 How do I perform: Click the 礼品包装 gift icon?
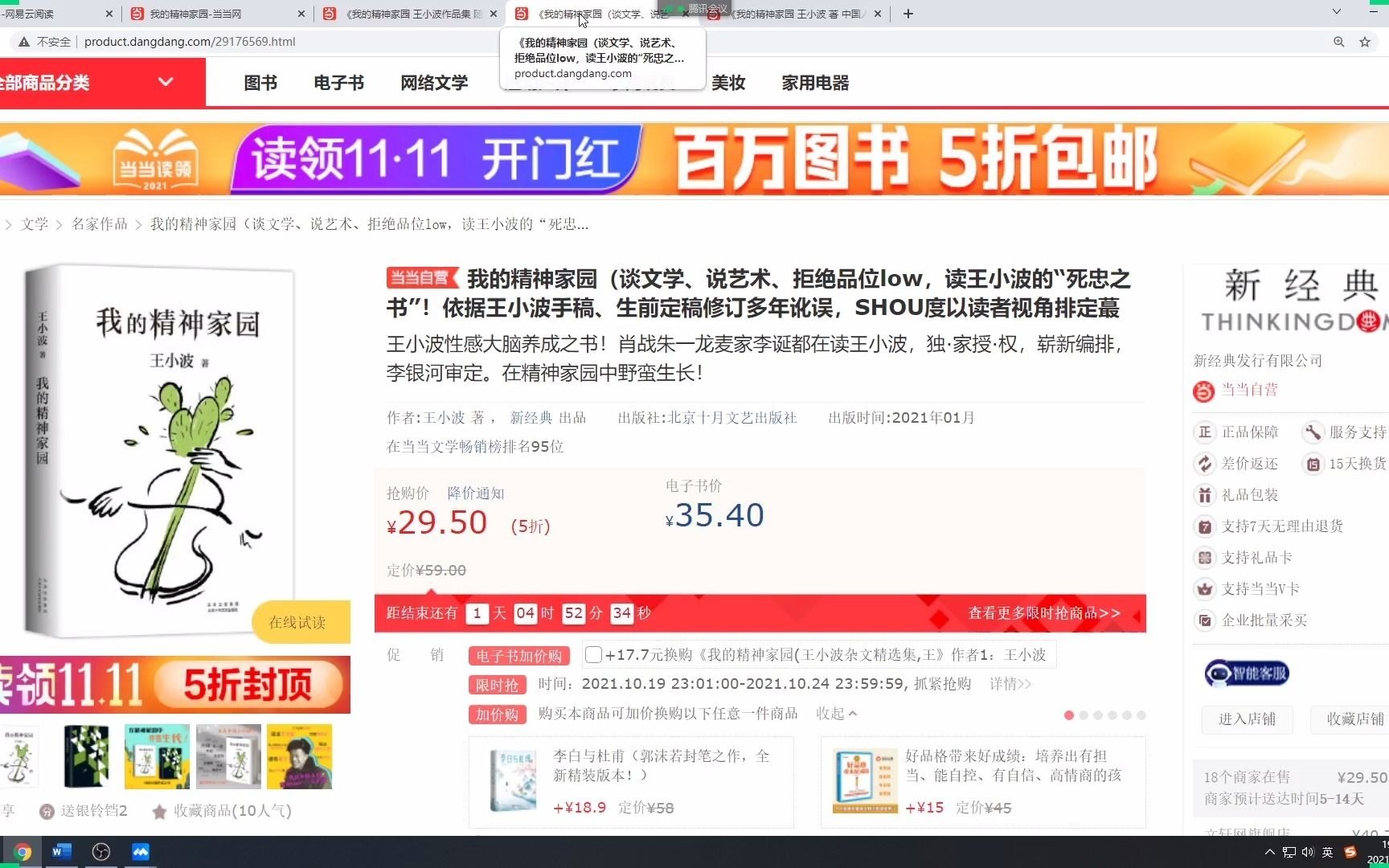pyautogui.click(x=1204, y=495)
